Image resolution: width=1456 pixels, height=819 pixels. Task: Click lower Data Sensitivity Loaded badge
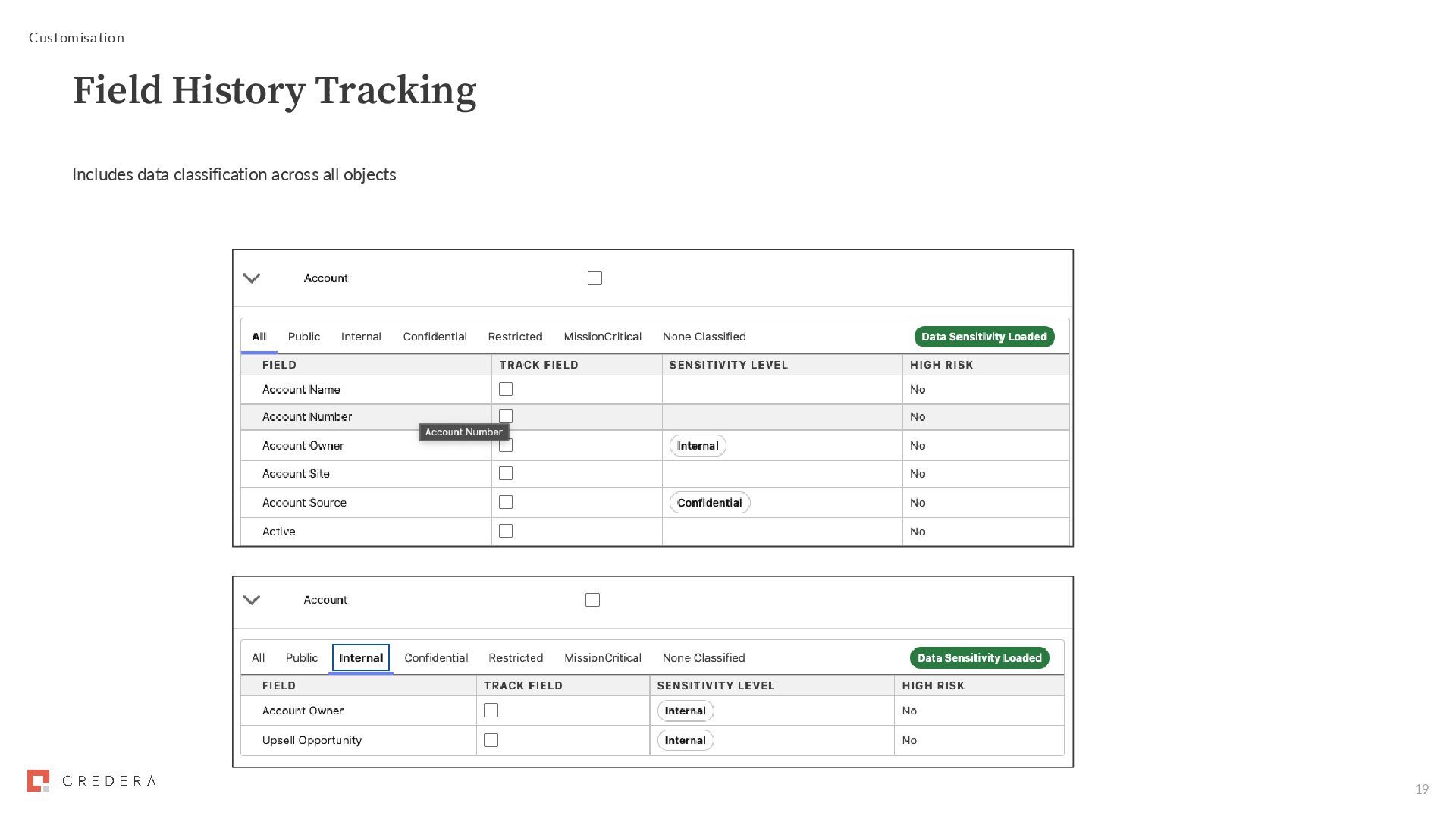coord(979,657)
